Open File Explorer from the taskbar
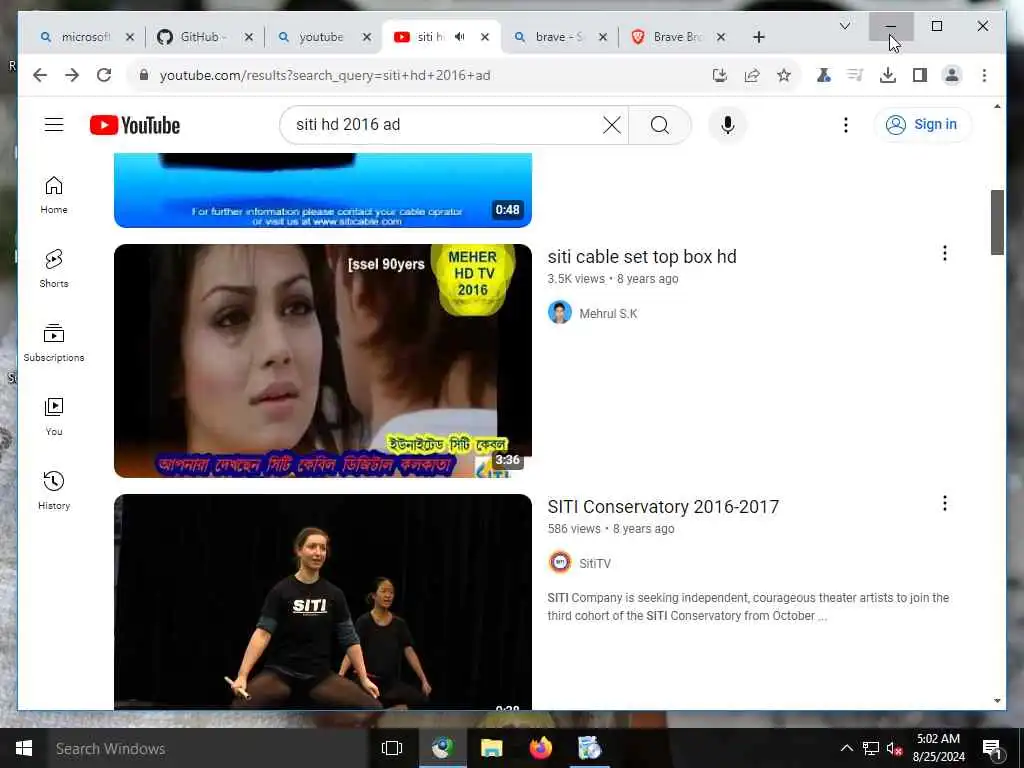This screenshot has height=768, width=1024. coord(491,748)
